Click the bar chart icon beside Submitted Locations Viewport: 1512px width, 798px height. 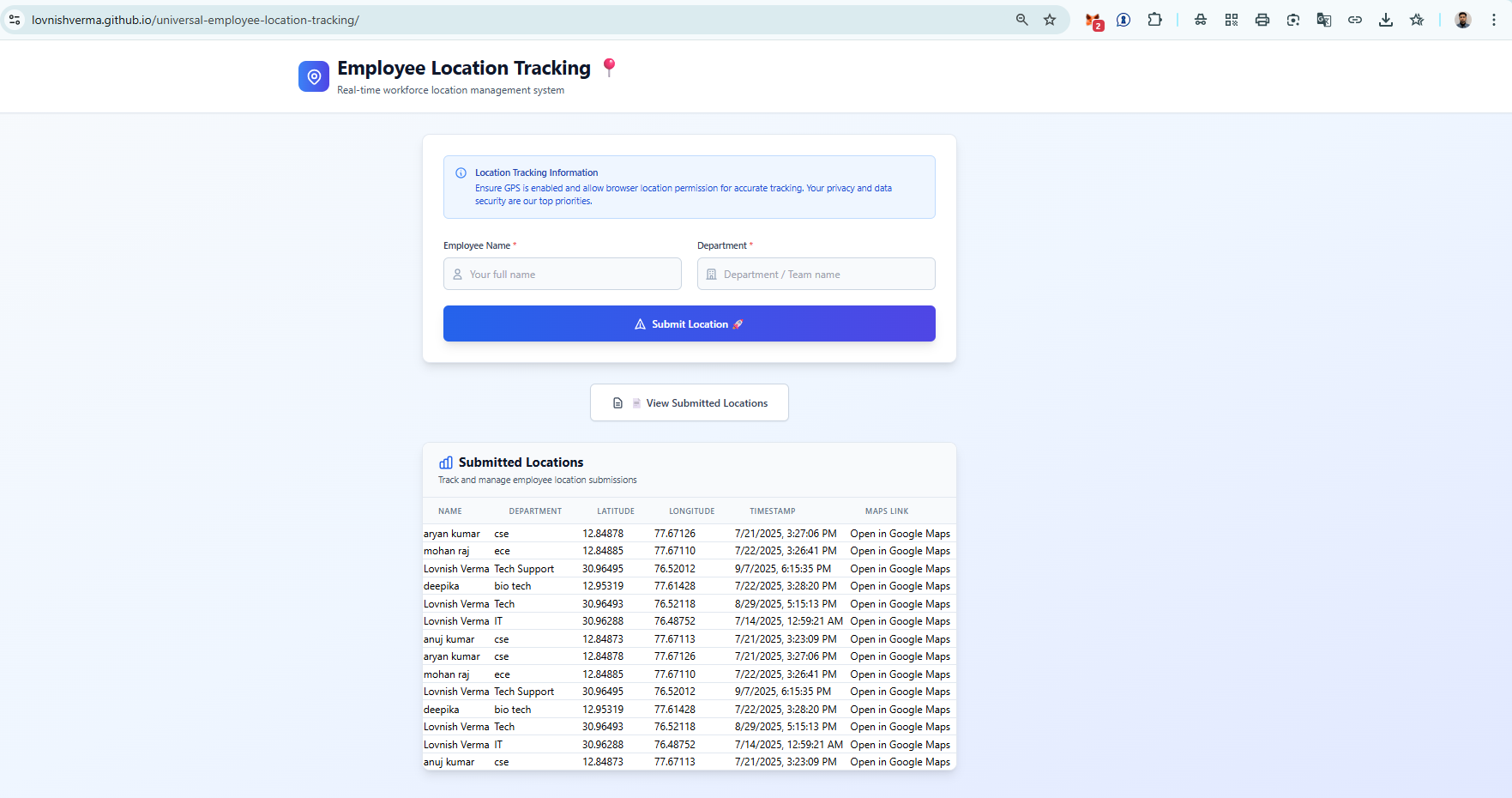(x=445, y=462)
